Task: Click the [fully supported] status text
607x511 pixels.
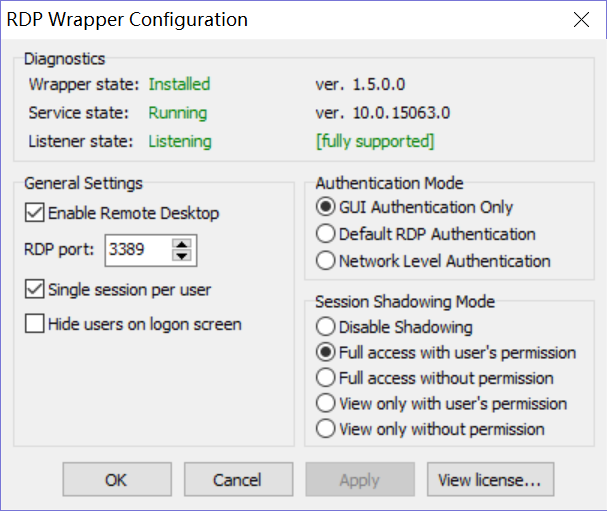Action: point(375,141)
